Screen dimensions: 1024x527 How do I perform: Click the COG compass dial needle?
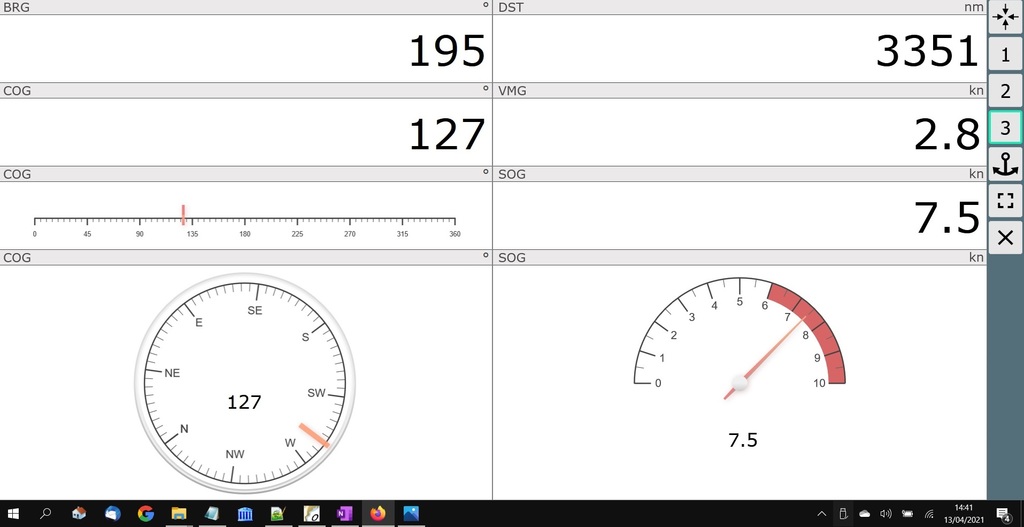pos(314,436)
